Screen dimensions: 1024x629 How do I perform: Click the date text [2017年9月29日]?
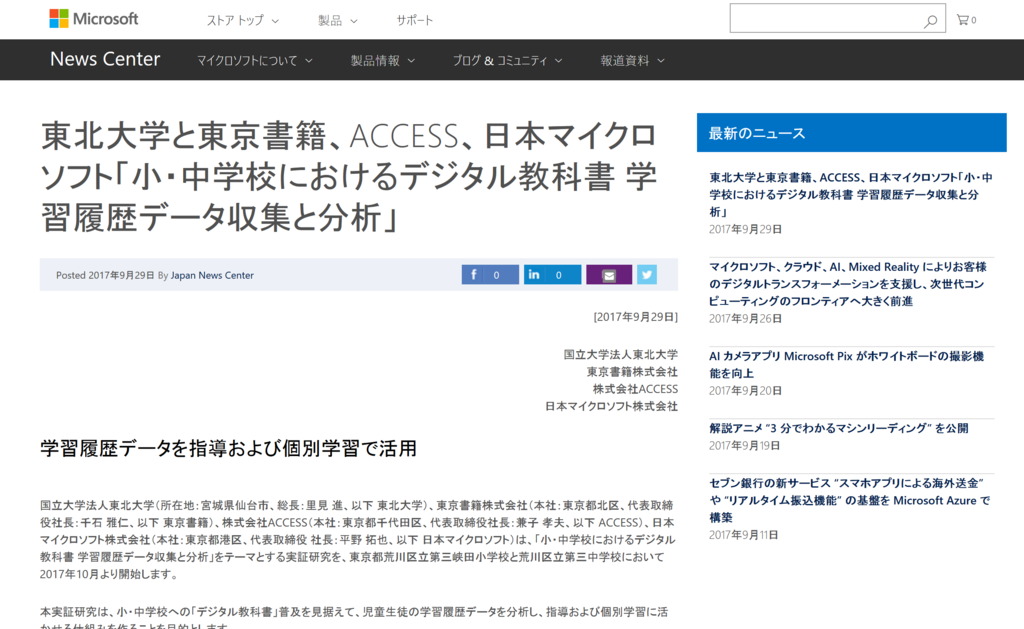635,317
